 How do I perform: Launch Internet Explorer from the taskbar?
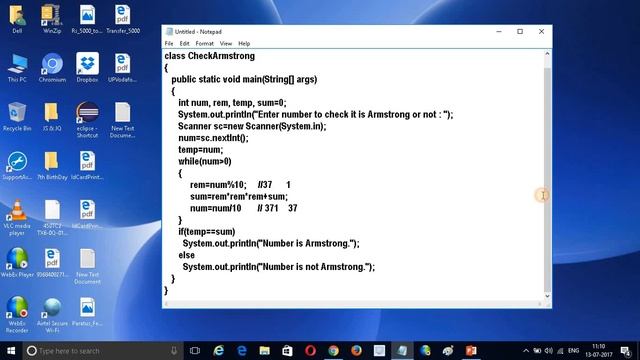[x=219, y=351]
